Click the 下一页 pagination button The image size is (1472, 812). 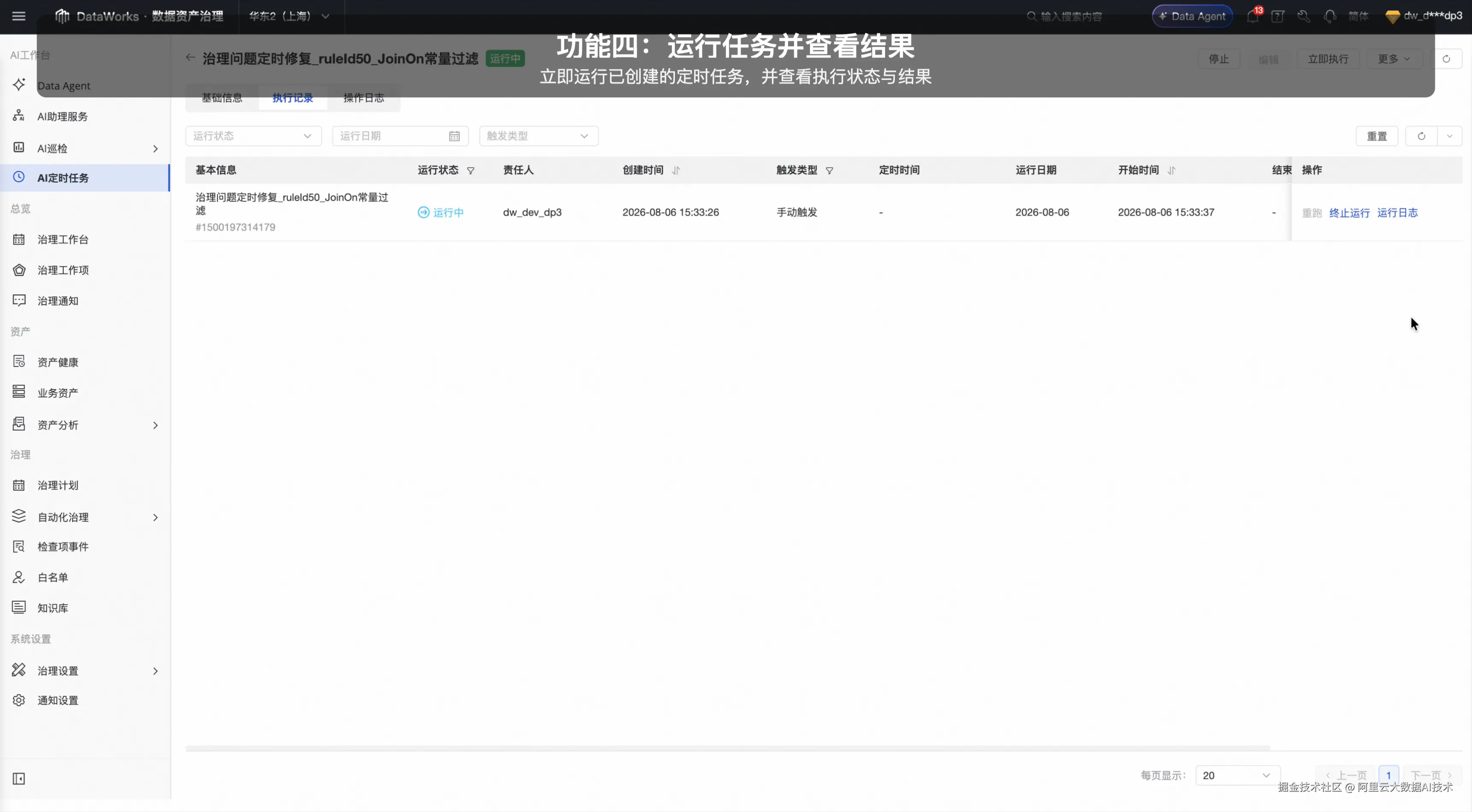tap(1431, 775)
